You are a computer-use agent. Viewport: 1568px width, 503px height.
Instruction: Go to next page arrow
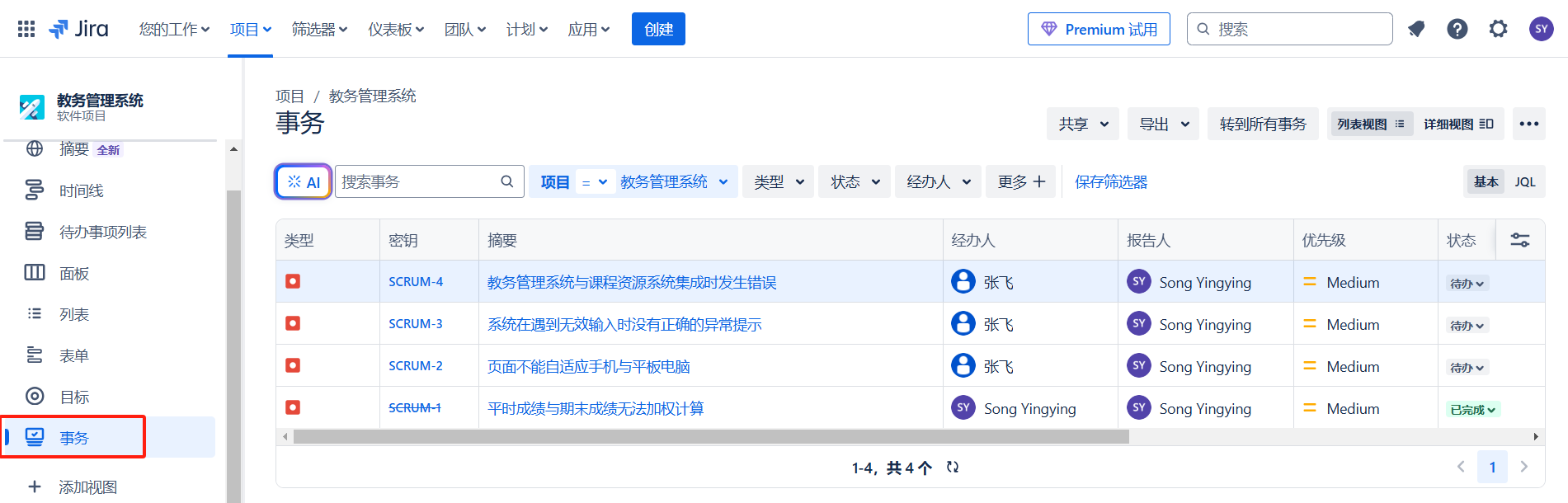click(1524, 467)
